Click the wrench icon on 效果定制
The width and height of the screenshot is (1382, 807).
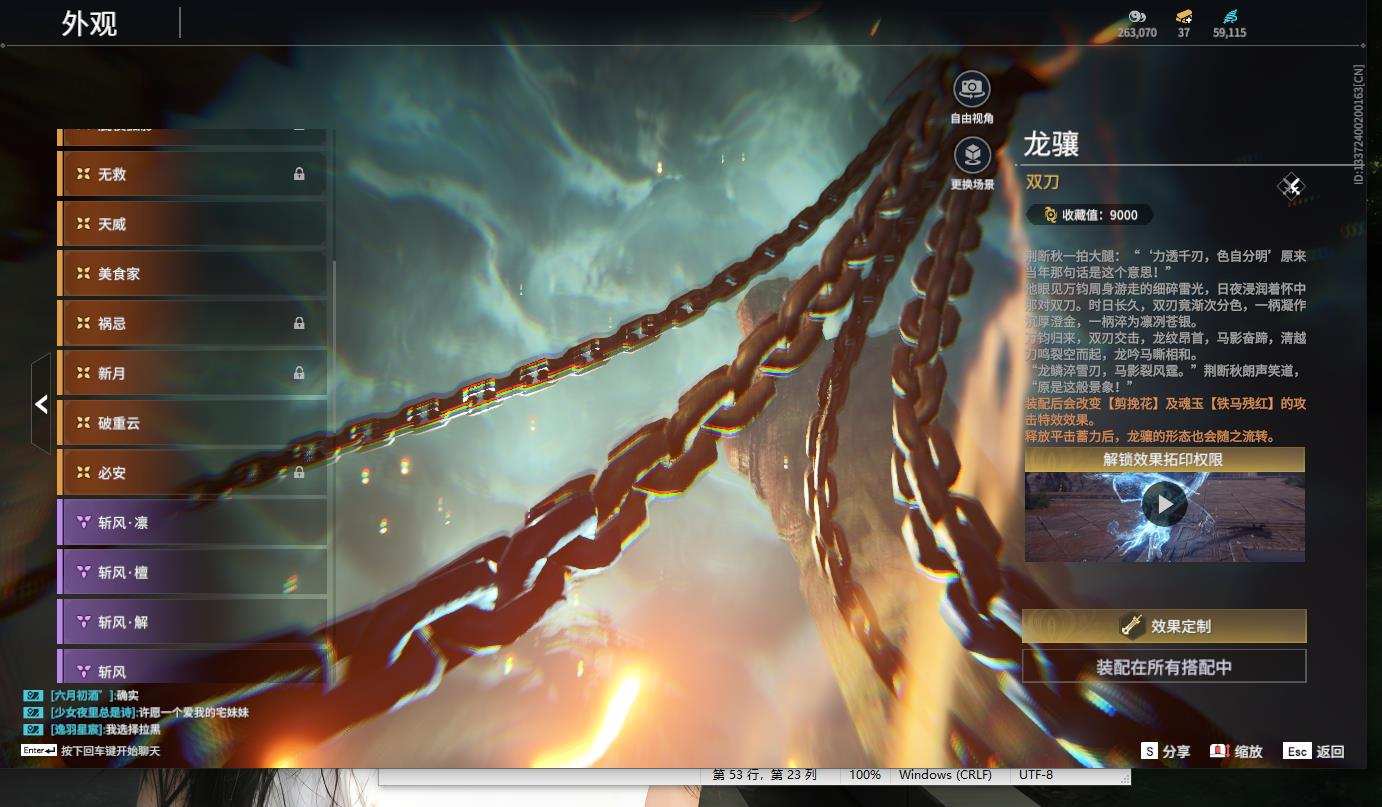(1132, 626)
